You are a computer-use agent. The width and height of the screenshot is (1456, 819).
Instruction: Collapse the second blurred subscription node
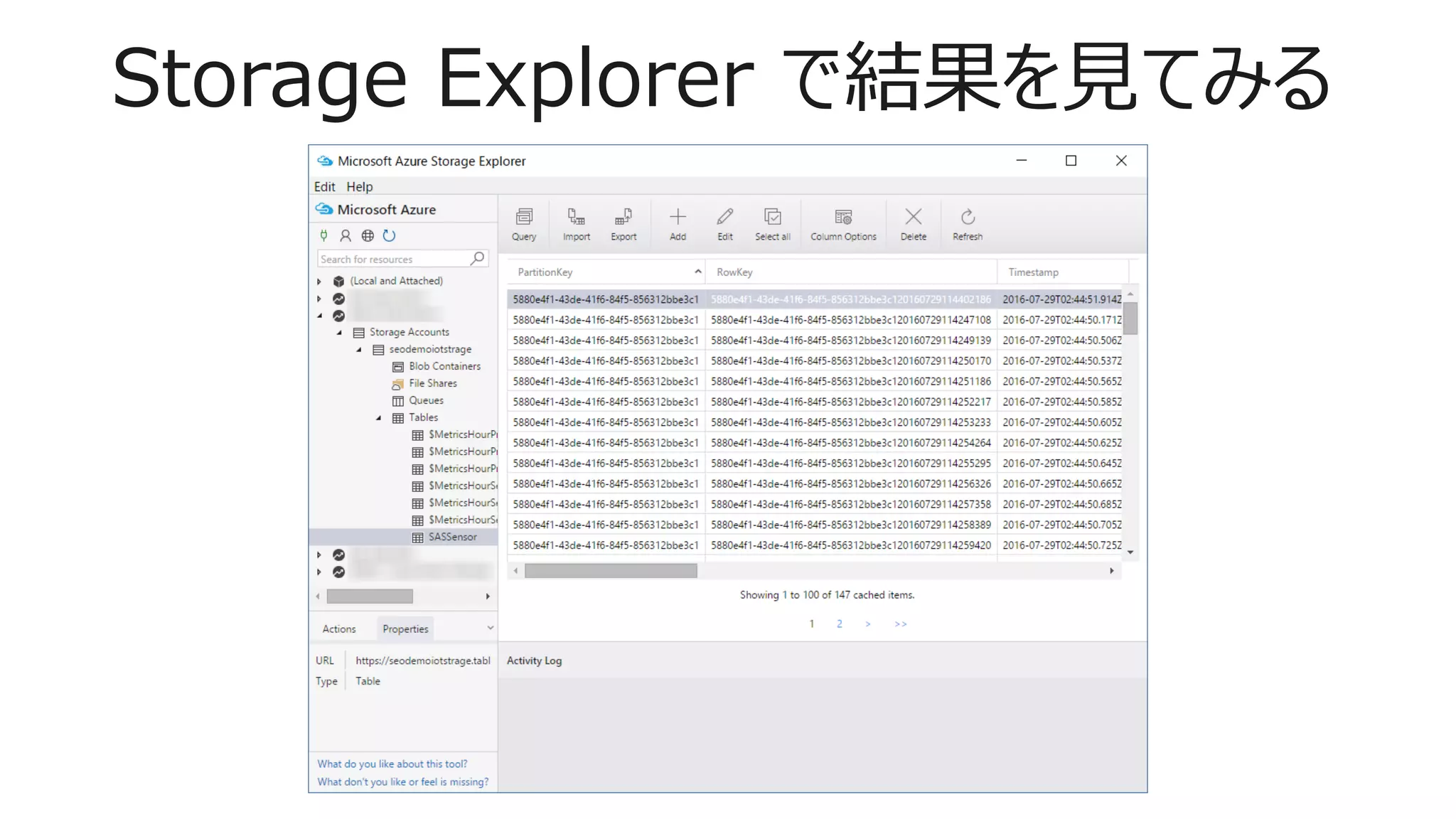pos(319,316)
